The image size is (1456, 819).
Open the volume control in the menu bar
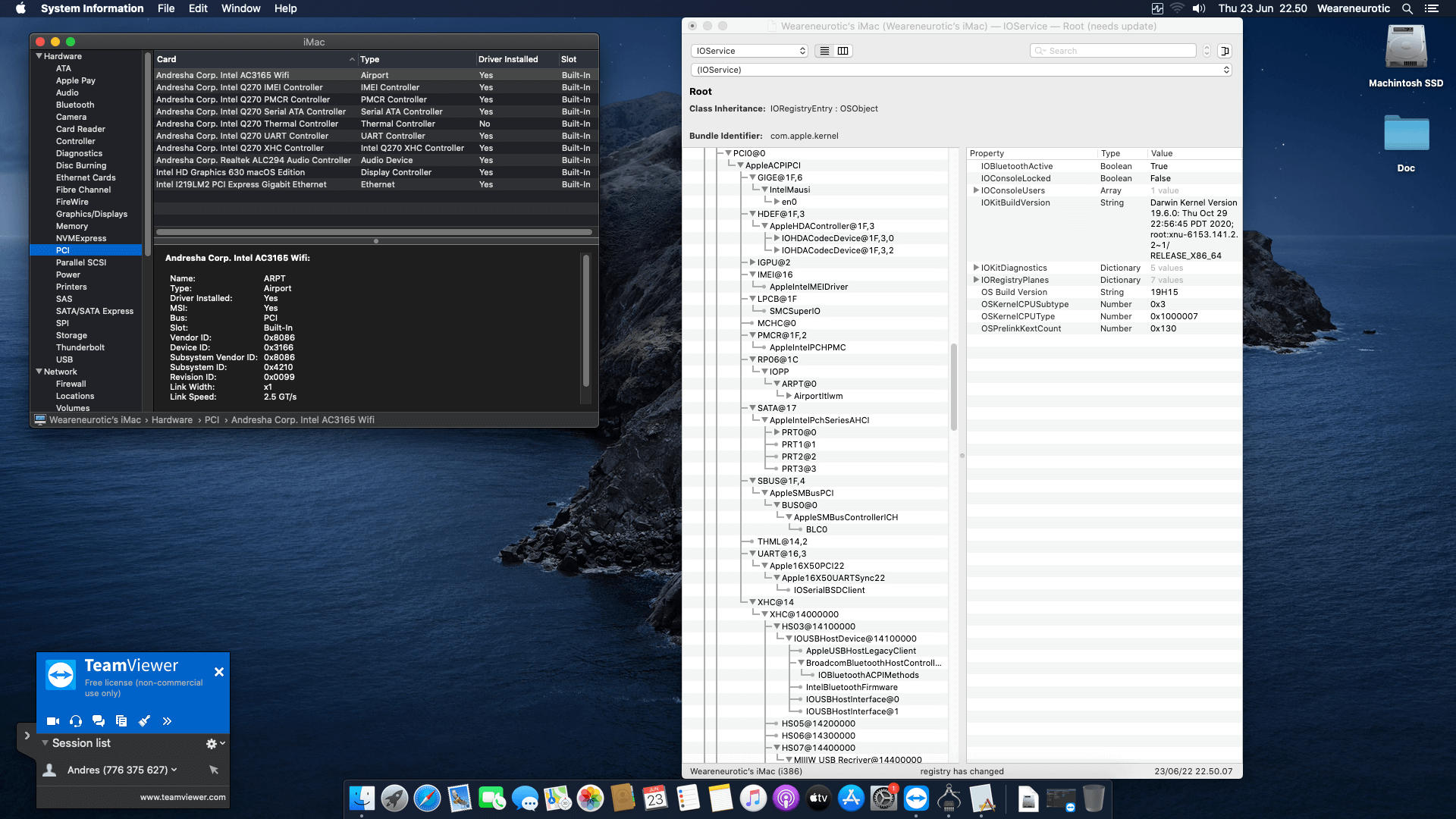[1199, 8]
